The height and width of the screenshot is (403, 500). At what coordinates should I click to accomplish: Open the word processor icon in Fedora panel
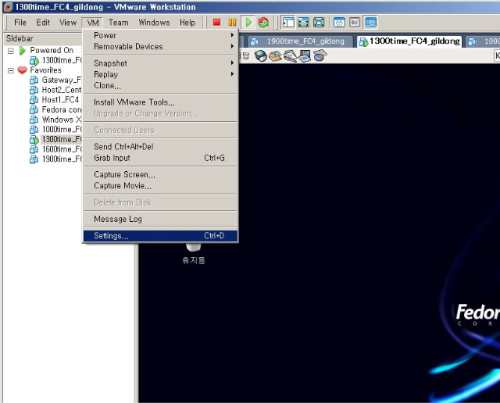290,56
